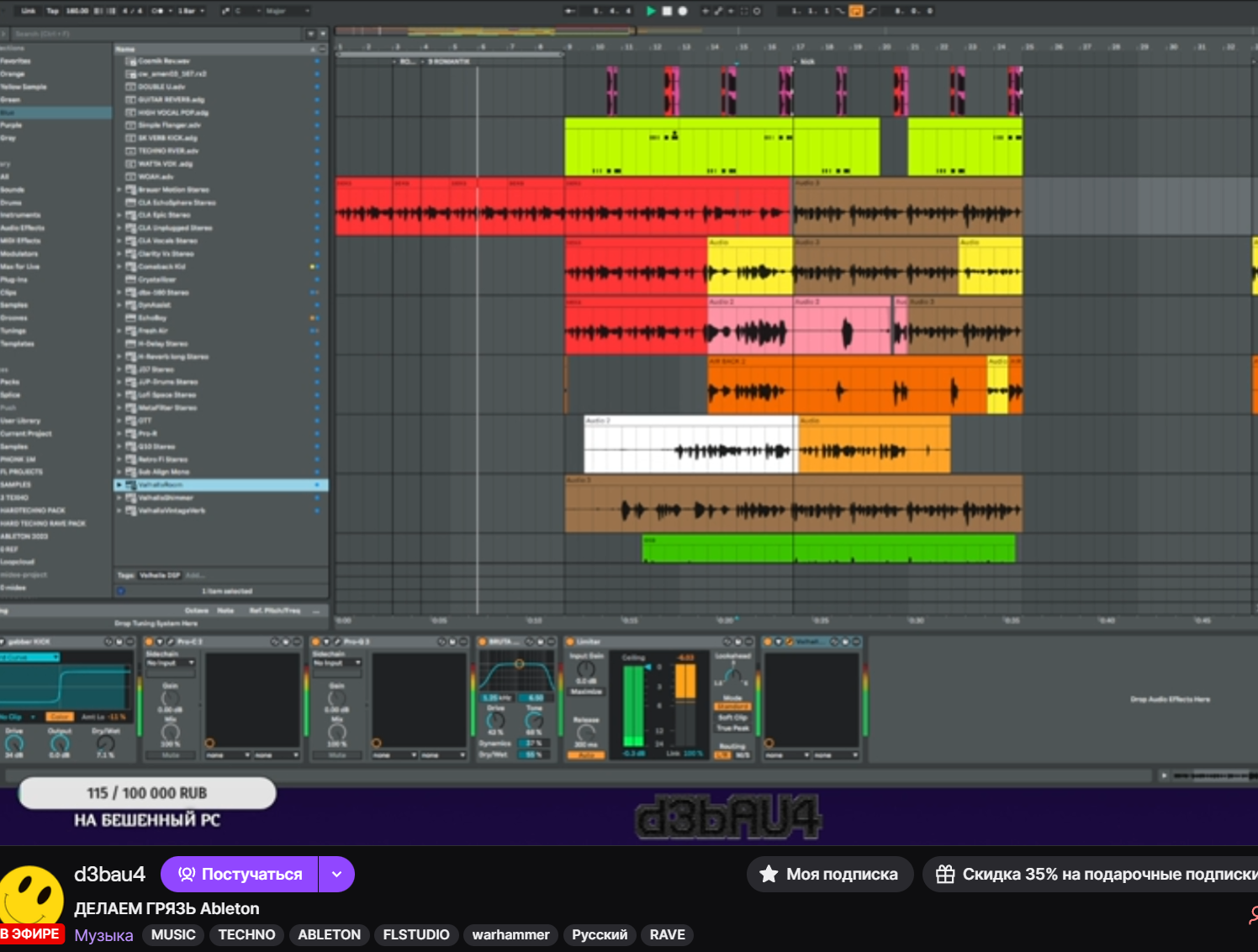The image size is (1258, 952).
Task: Click the browser search field
Action: 156,34
